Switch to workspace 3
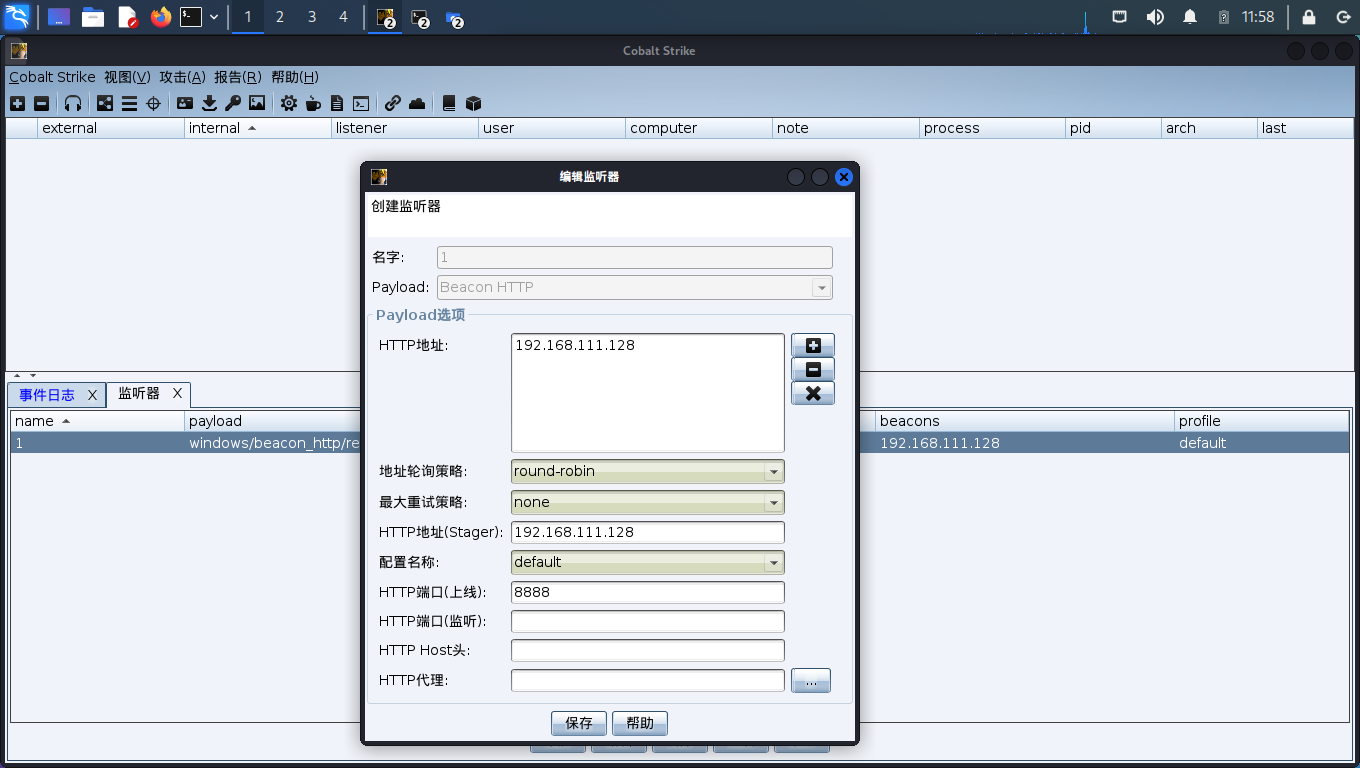The width and height of the screenshot is (1360, 768). [x=312, y=17]
